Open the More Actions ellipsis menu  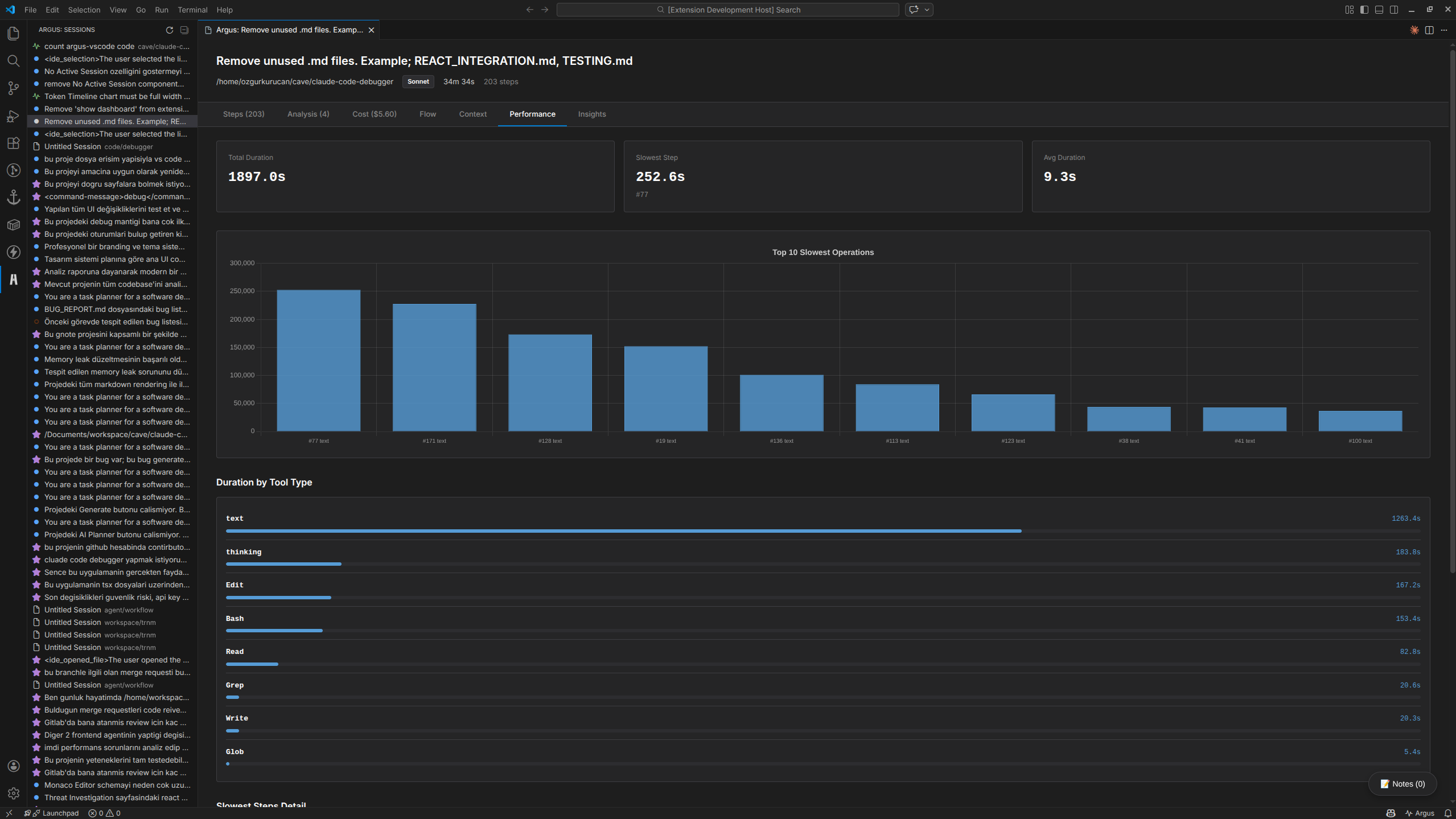[1444, 30]
